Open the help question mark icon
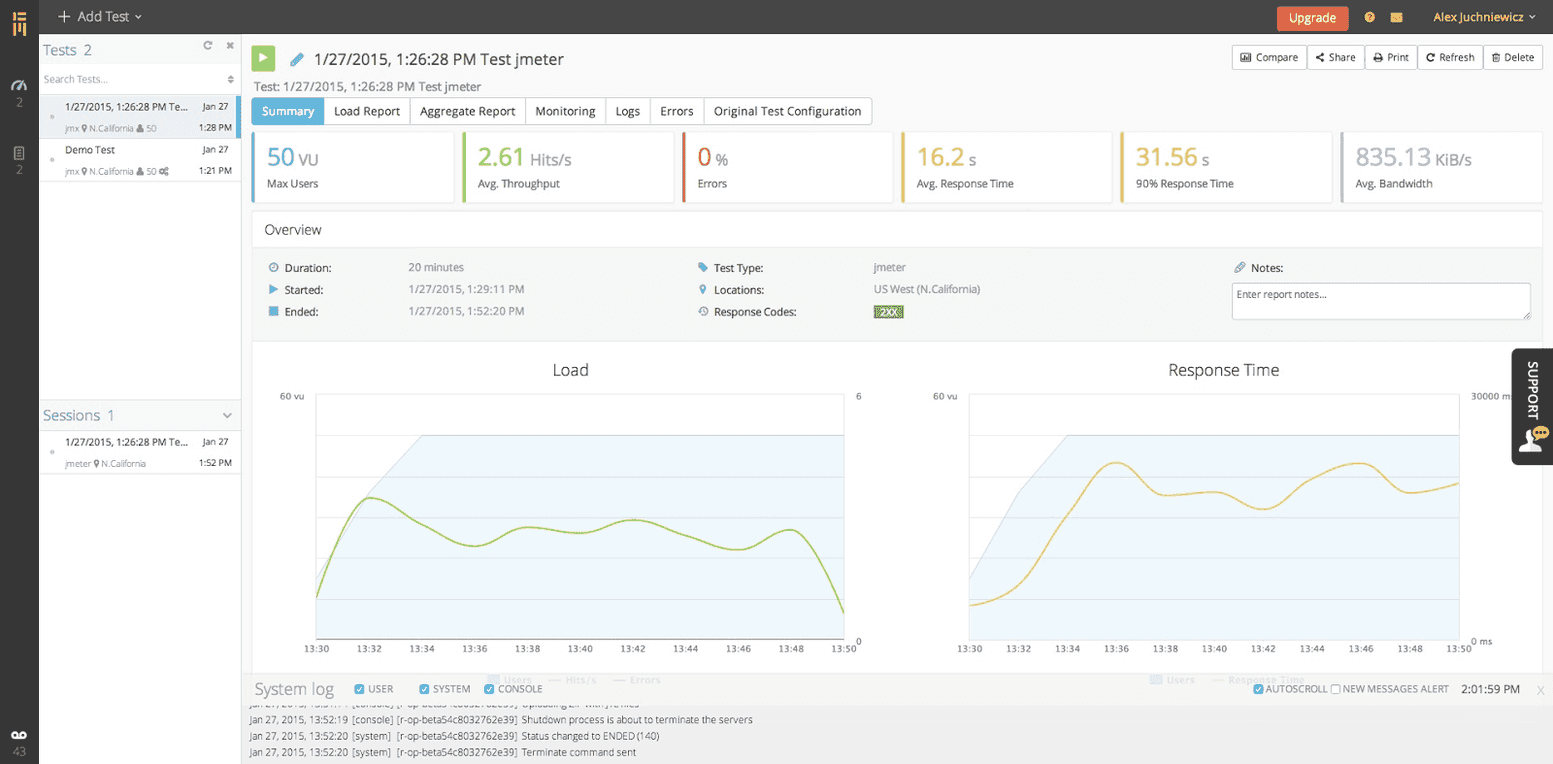The image size is (1553, 764). click(x=1370, y=17)
